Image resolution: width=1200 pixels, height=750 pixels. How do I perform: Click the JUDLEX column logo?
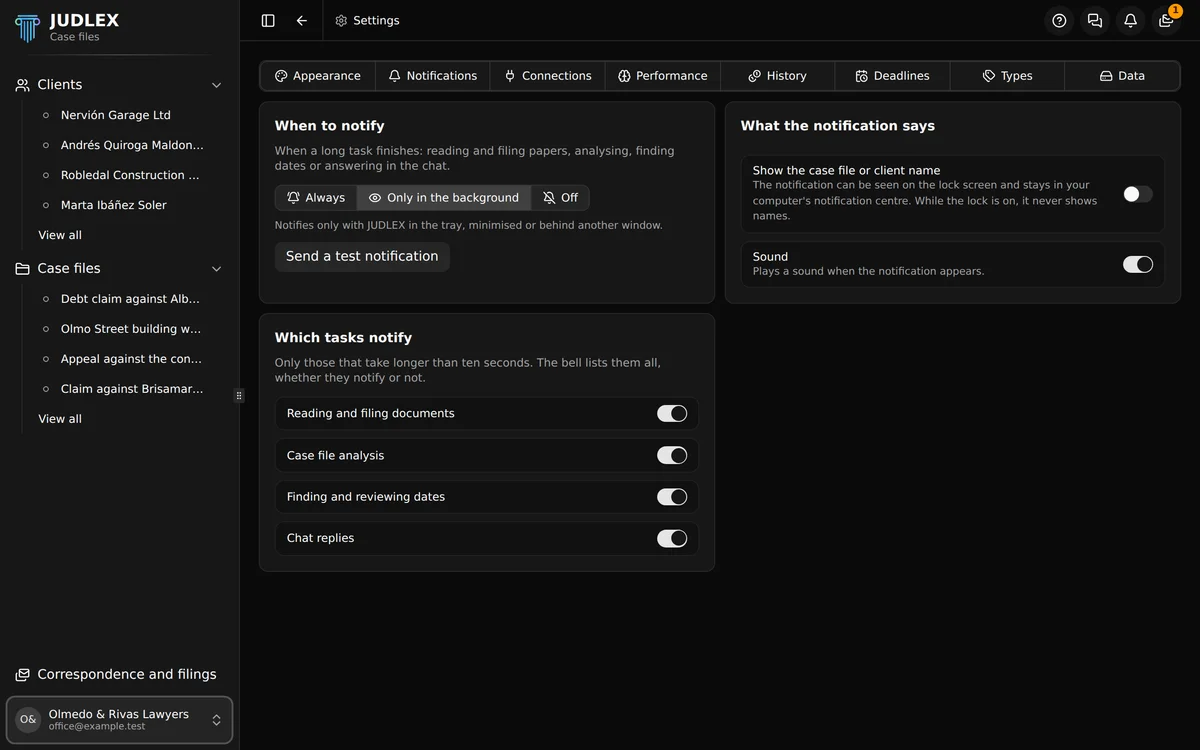click(x=27, y=27)
